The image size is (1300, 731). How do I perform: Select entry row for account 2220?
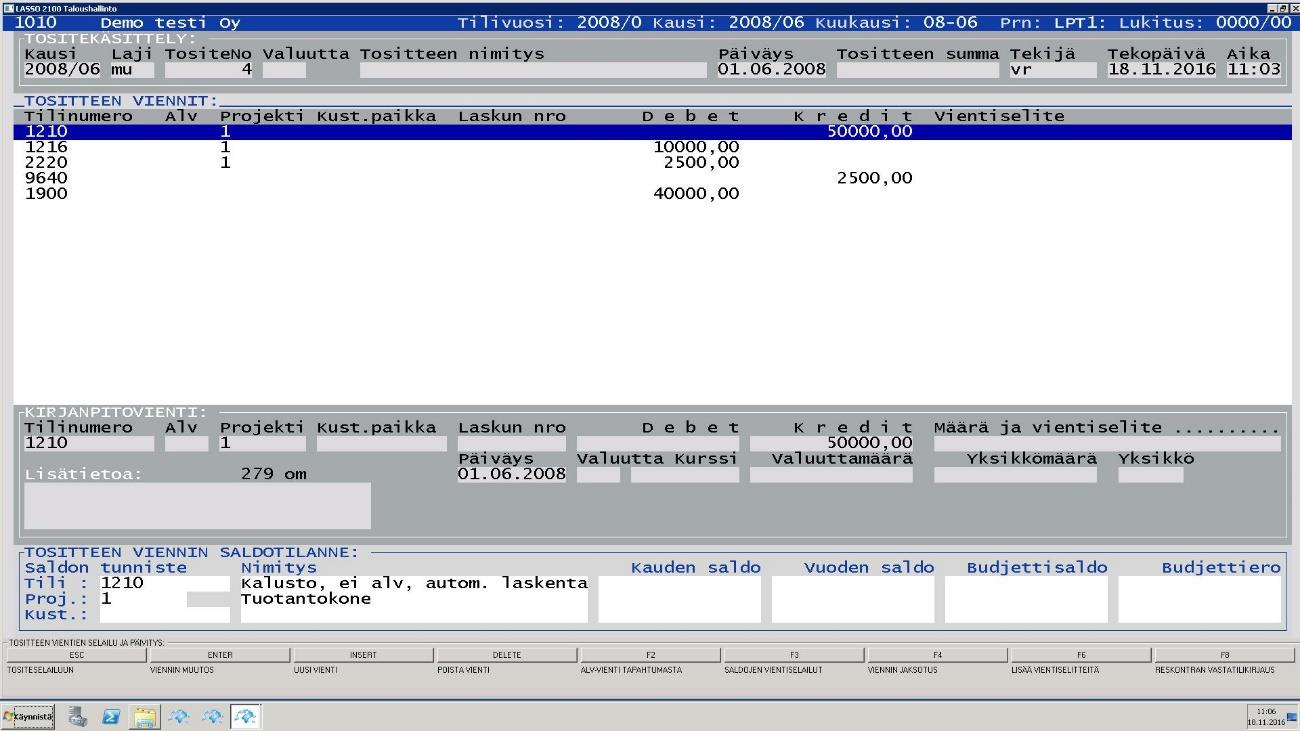tap(652, 163)
